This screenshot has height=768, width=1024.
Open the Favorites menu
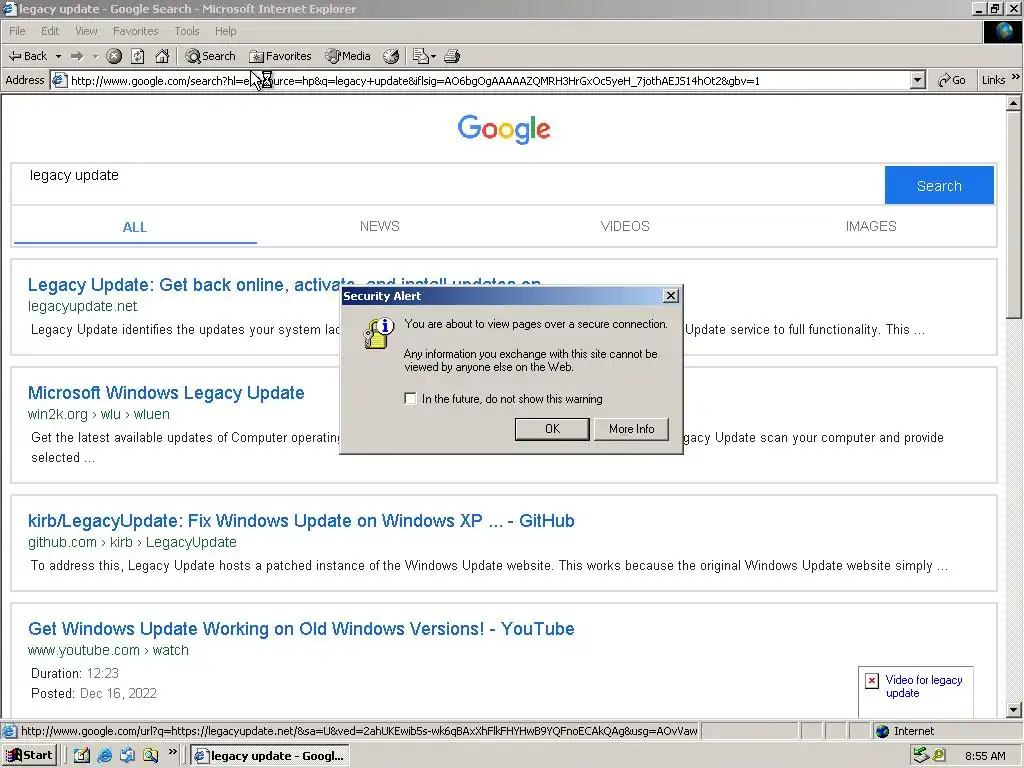(135, 31)
